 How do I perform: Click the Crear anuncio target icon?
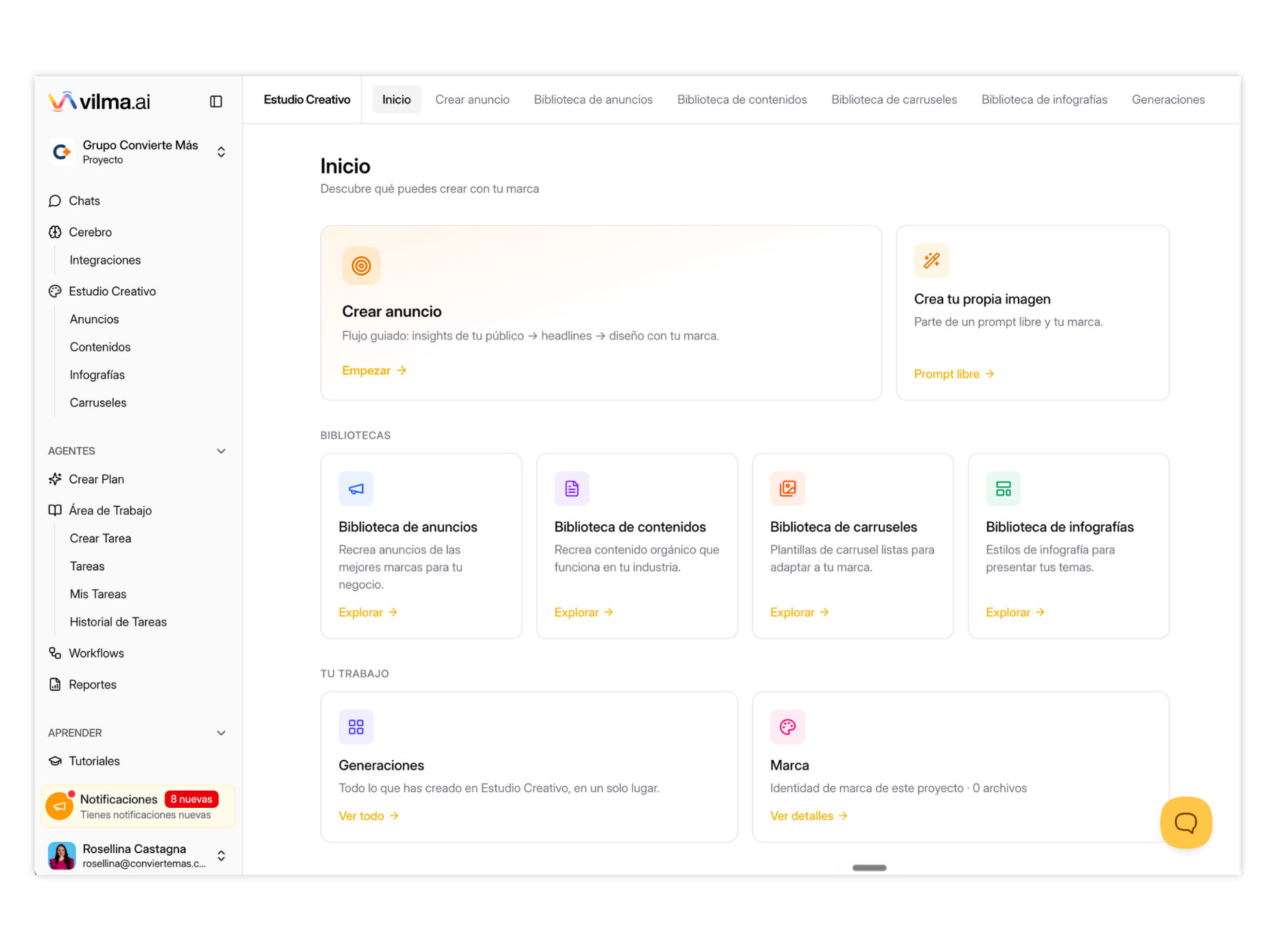tap(361, 266)
